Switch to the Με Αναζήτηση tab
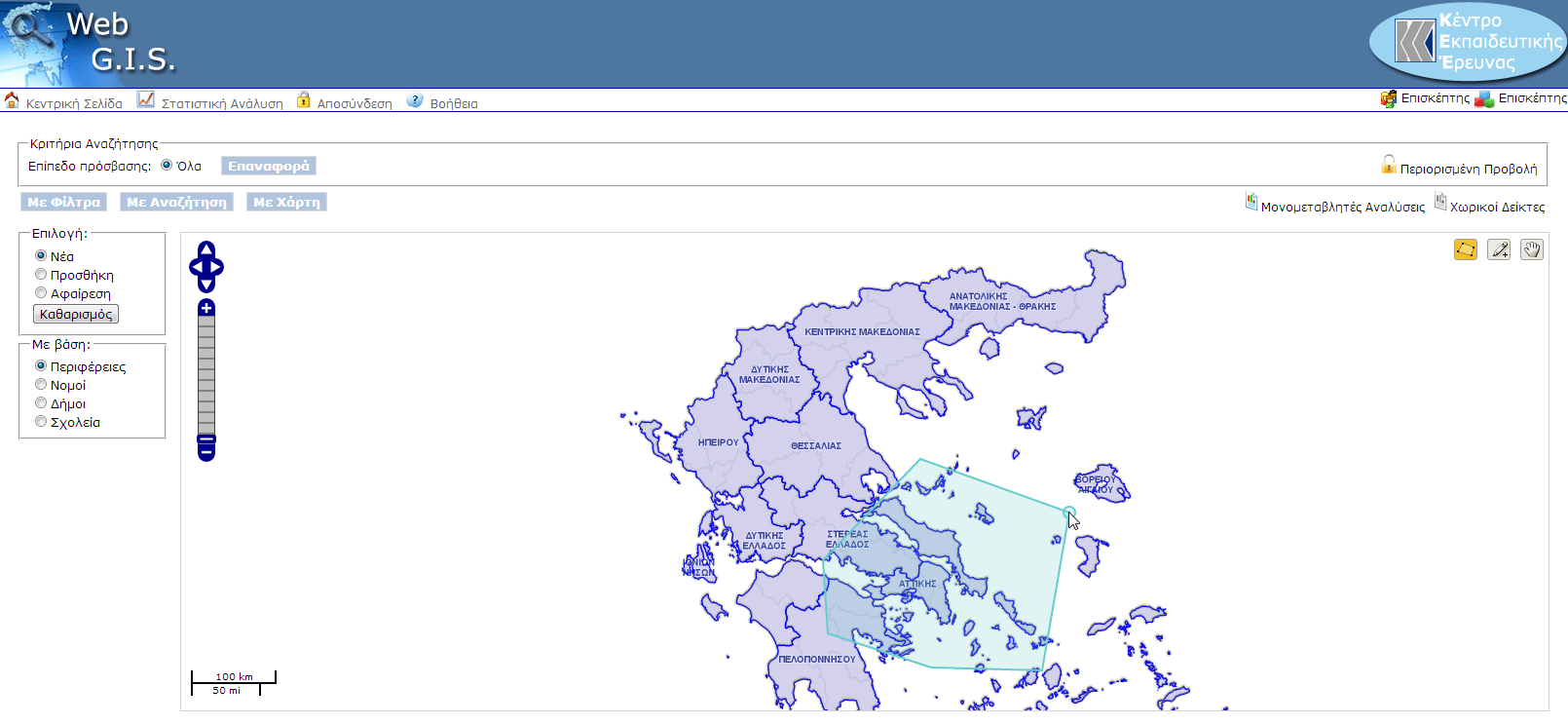The height and width of the screenshot is (724, 1568). 176,202
